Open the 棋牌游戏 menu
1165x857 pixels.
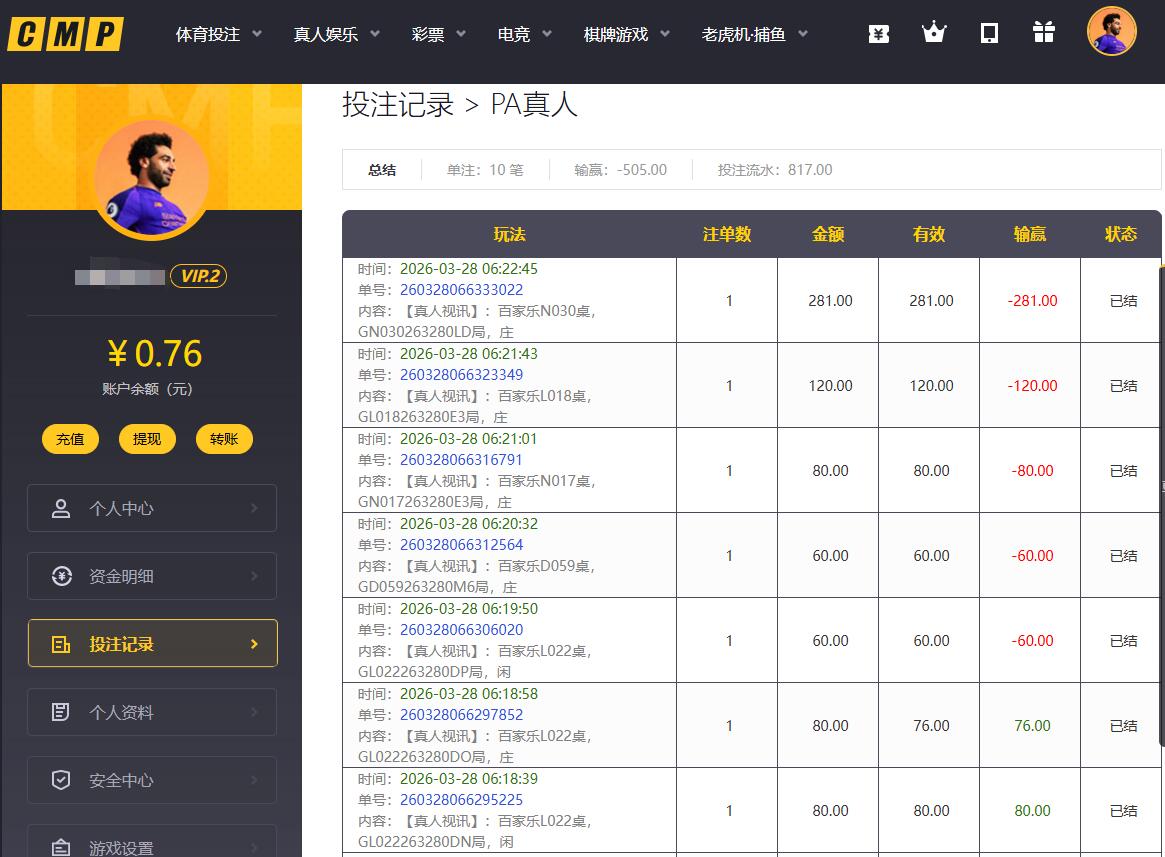(x=626, y=34)
